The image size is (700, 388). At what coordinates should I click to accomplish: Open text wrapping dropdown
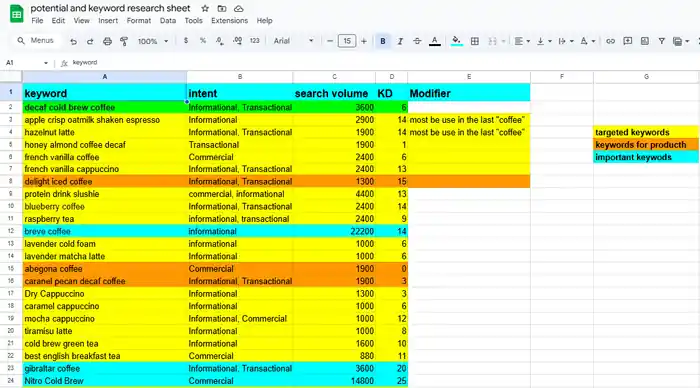pyautogui.click(x=566, y=41)
